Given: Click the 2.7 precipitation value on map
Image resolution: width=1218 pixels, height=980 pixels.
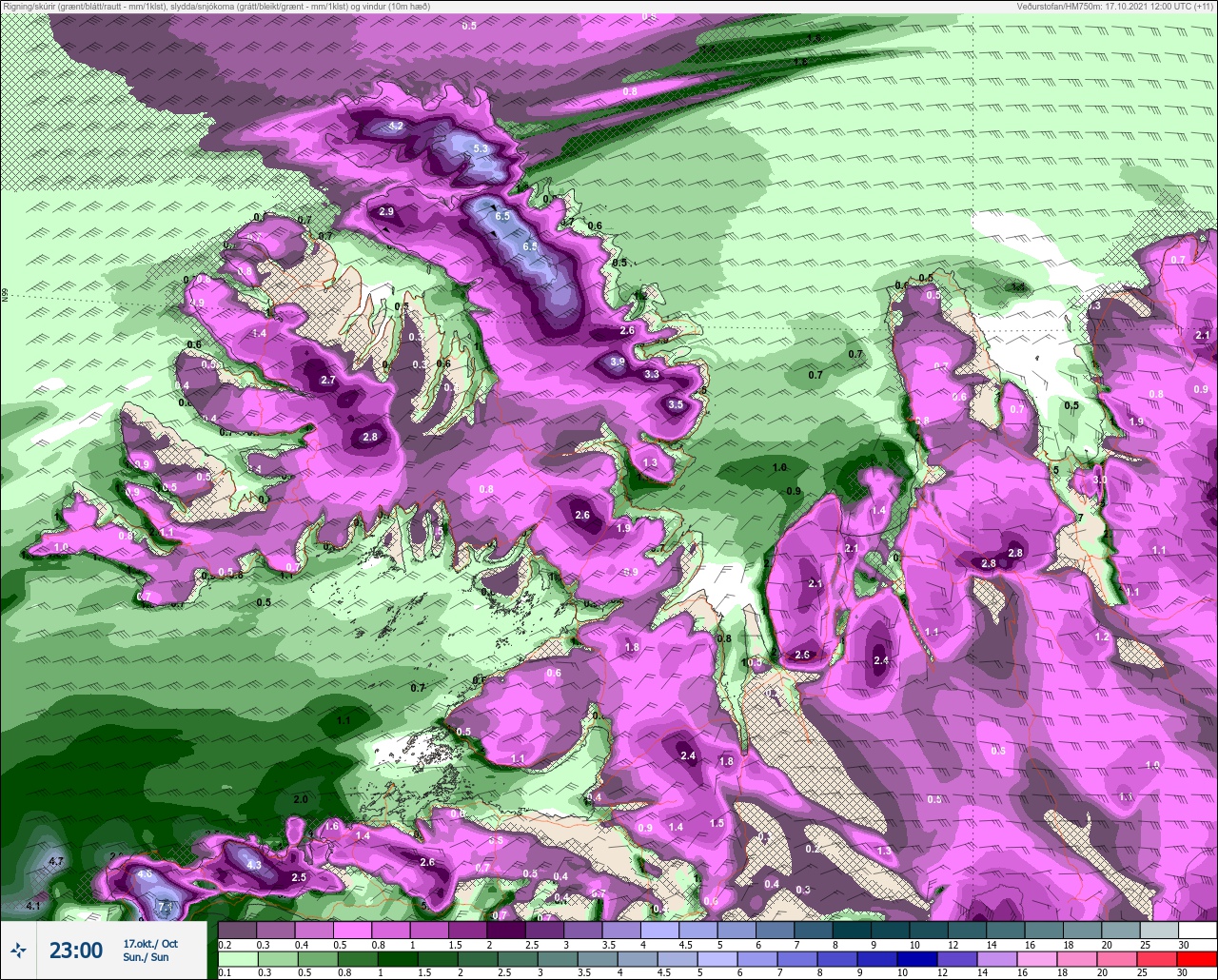Looking at the screenshot, I should [x=328, y=381].
